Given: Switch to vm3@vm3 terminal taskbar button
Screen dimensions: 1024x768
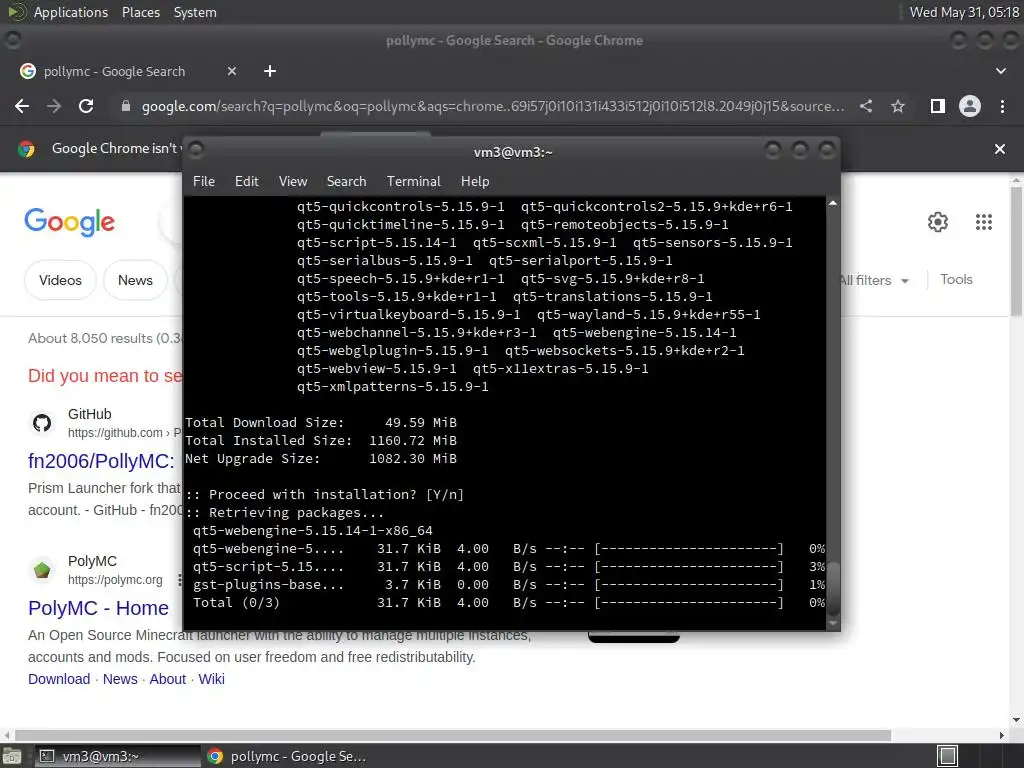Looking at the screenshot, I should point(118,756).
